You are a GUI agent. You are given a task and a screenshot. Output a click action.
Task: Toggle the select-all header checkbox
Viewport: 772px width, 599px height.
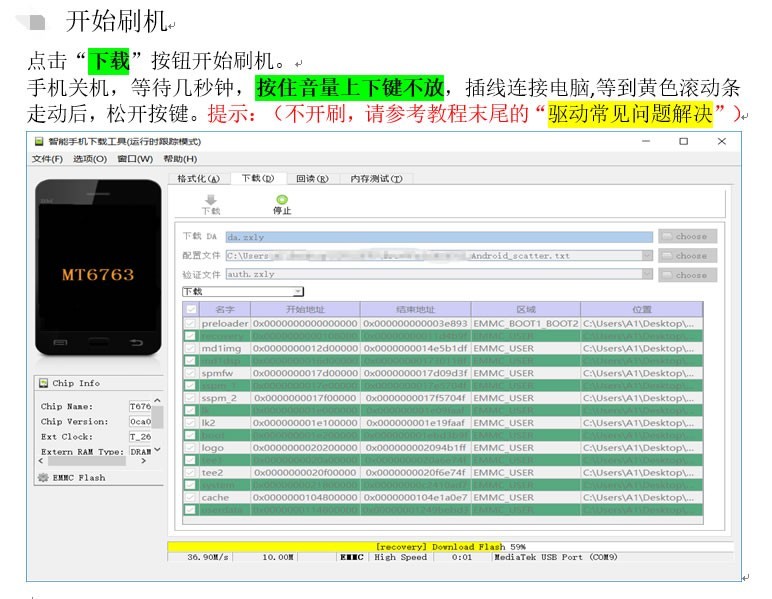coord(191,309)
